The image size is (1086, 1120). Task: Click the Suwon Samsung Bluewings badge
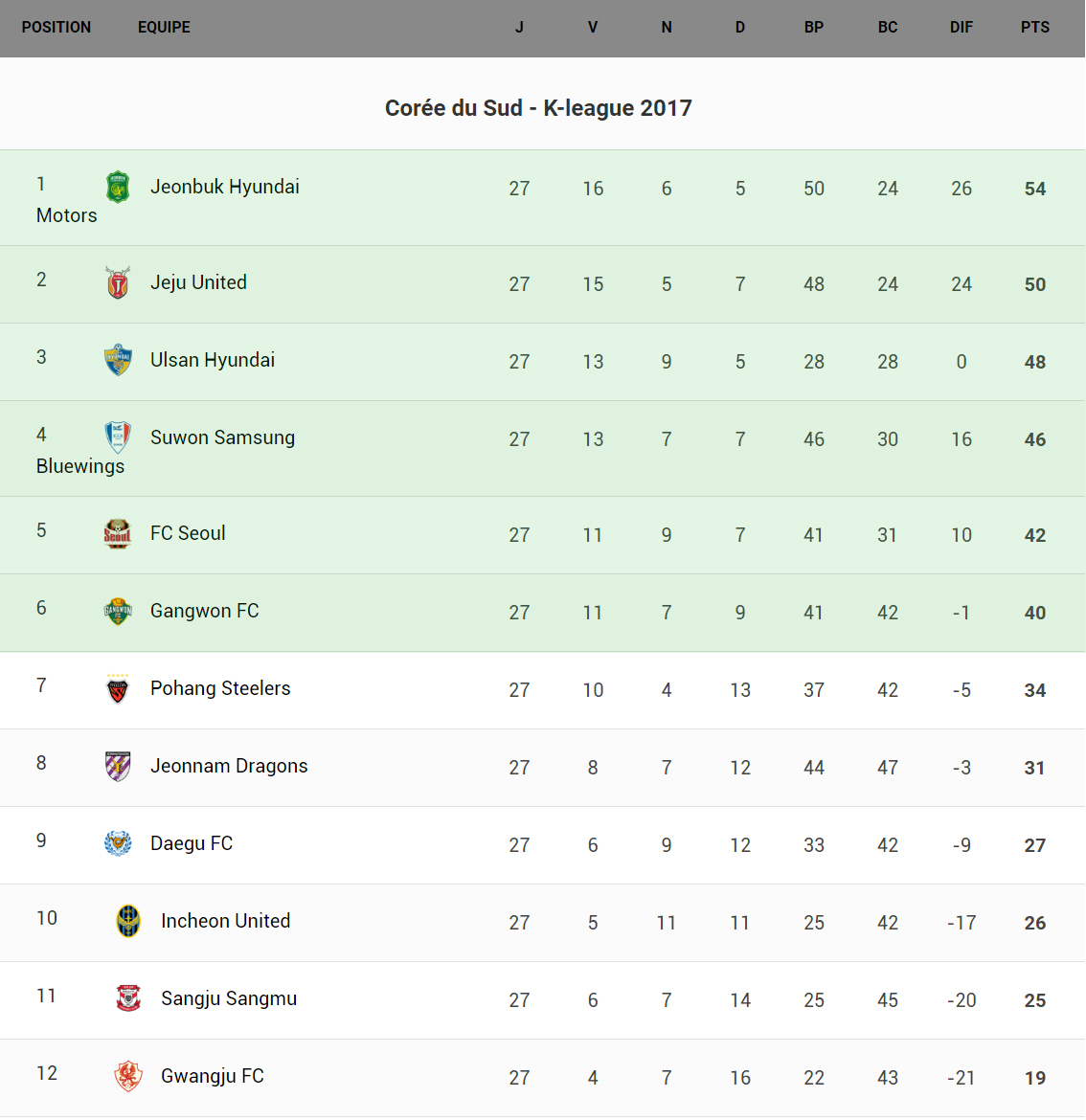118,437
